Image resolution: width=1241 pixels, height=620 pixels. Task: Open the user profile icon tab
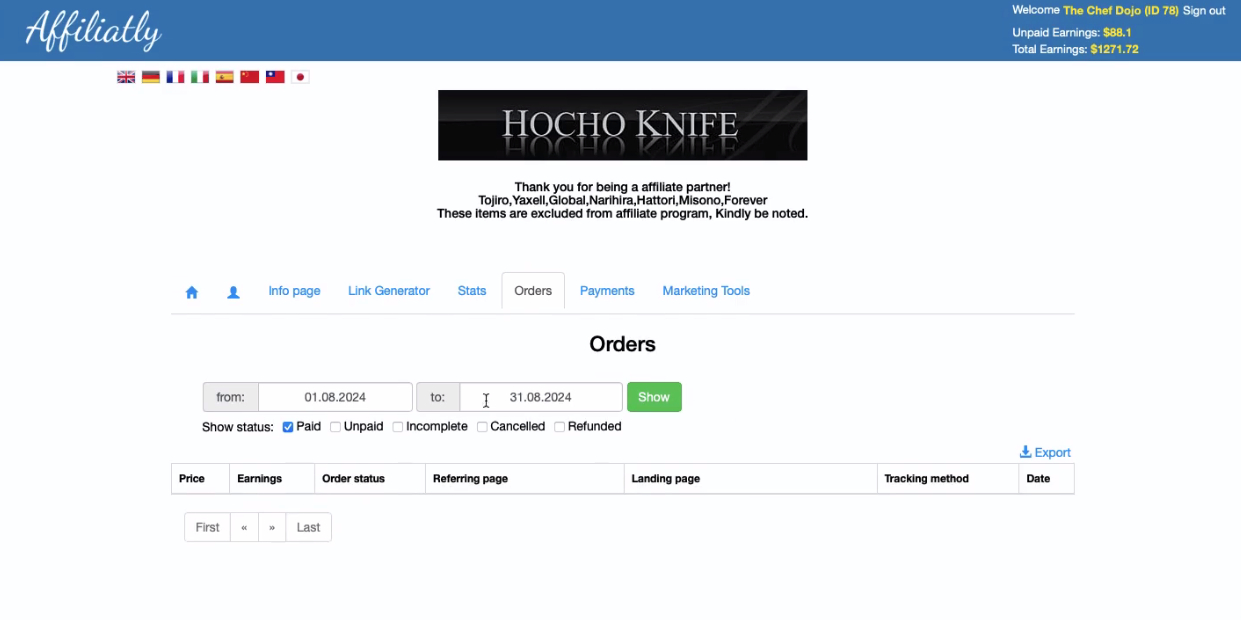(x=233, y=292)
